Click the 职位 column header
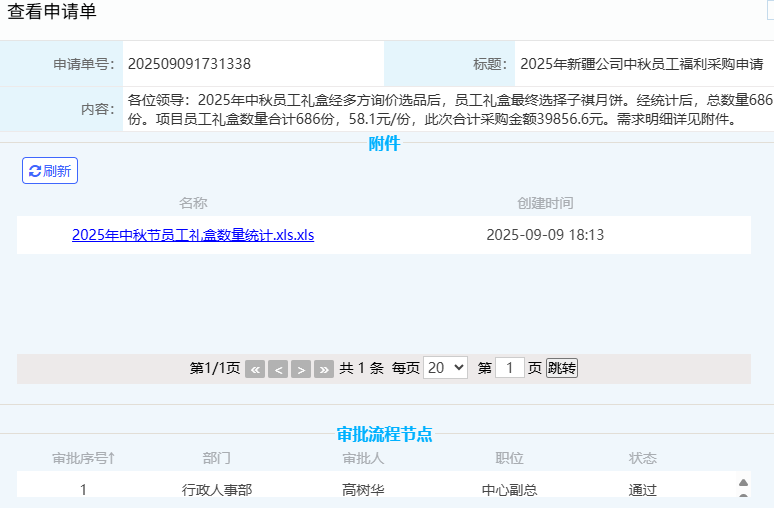Screen dimensions: 774x508 coord(509,458)
